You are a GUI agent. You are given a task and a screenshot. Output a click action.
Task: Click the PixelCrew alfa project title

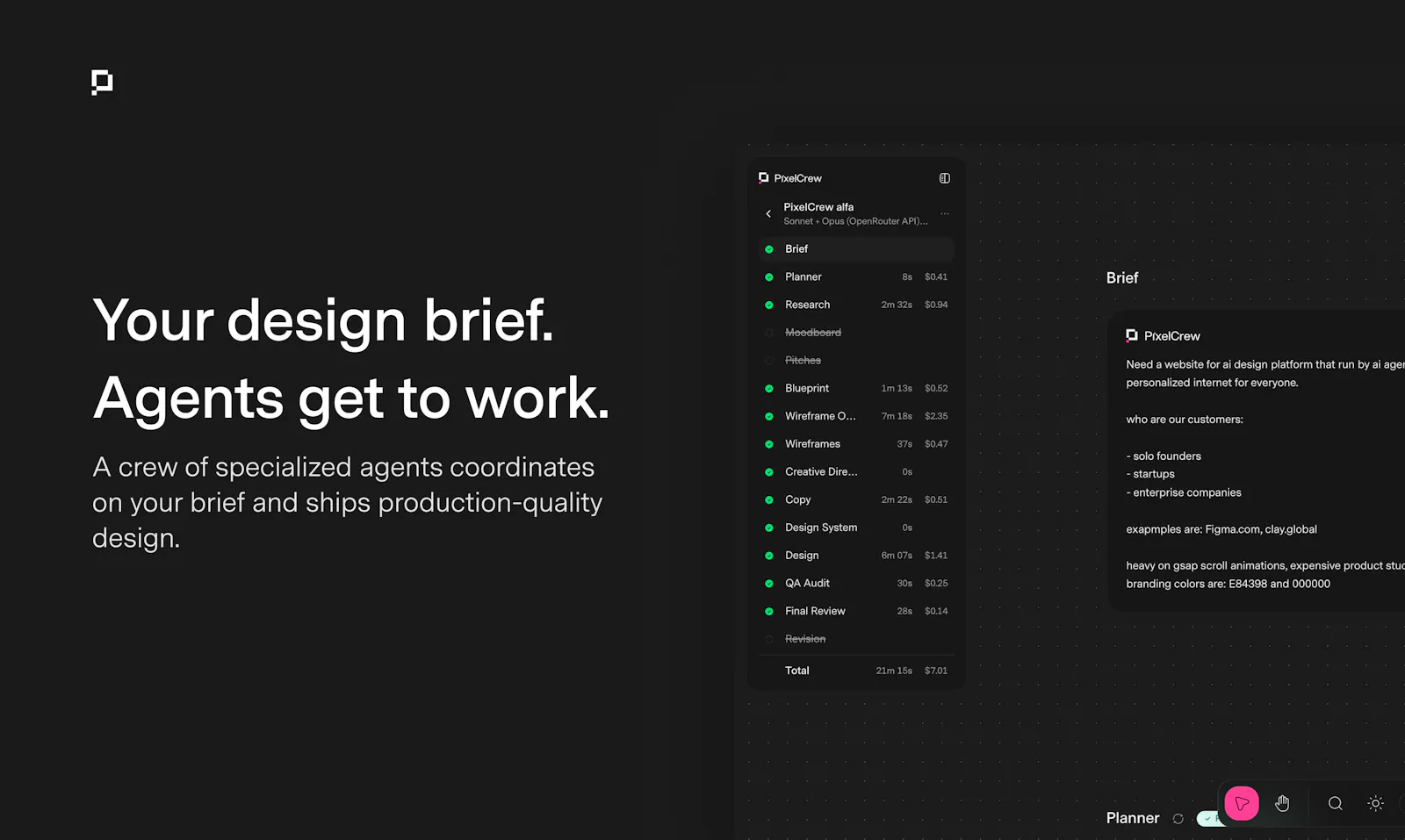pos(818,207)
